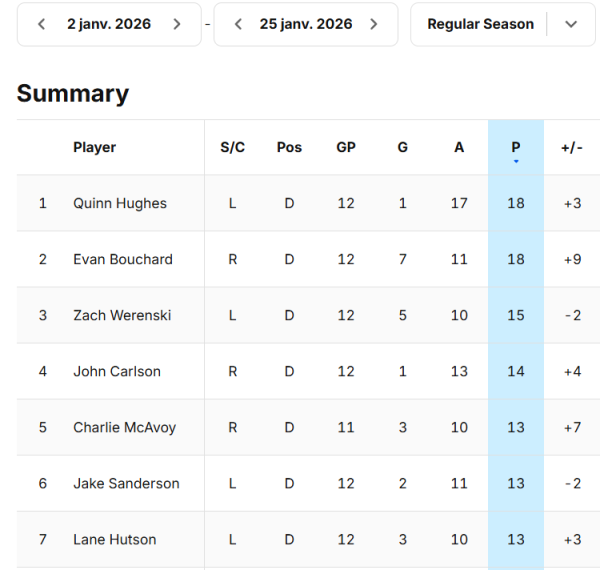The image size is (600, 570).
Task: Sort by G goals column header
Action: point(402,147)
